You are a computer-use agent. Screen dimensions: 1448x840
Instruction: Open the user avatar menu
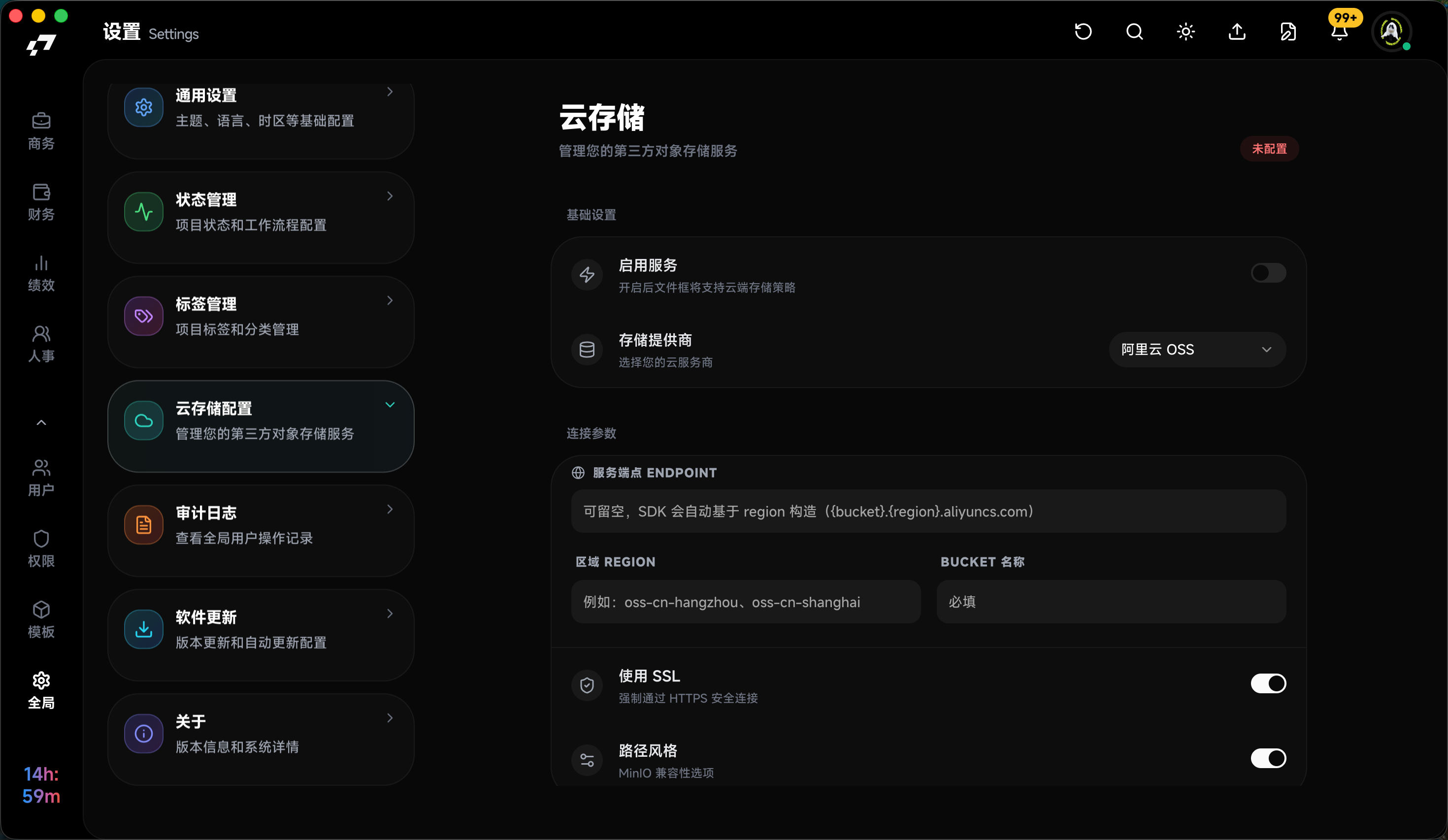(1391, 32)
